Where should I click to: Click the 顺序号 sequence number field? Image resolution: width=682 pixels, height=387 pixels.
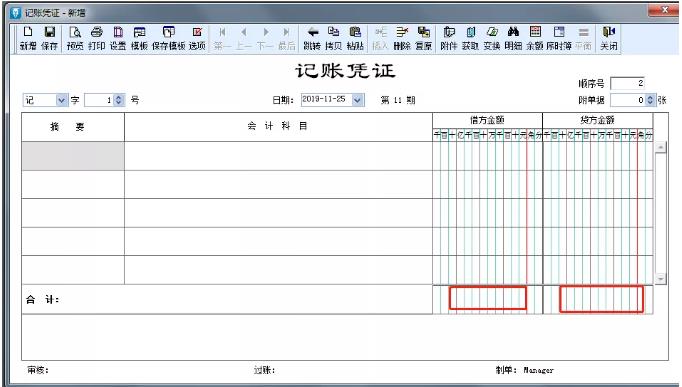coord(627,83)
